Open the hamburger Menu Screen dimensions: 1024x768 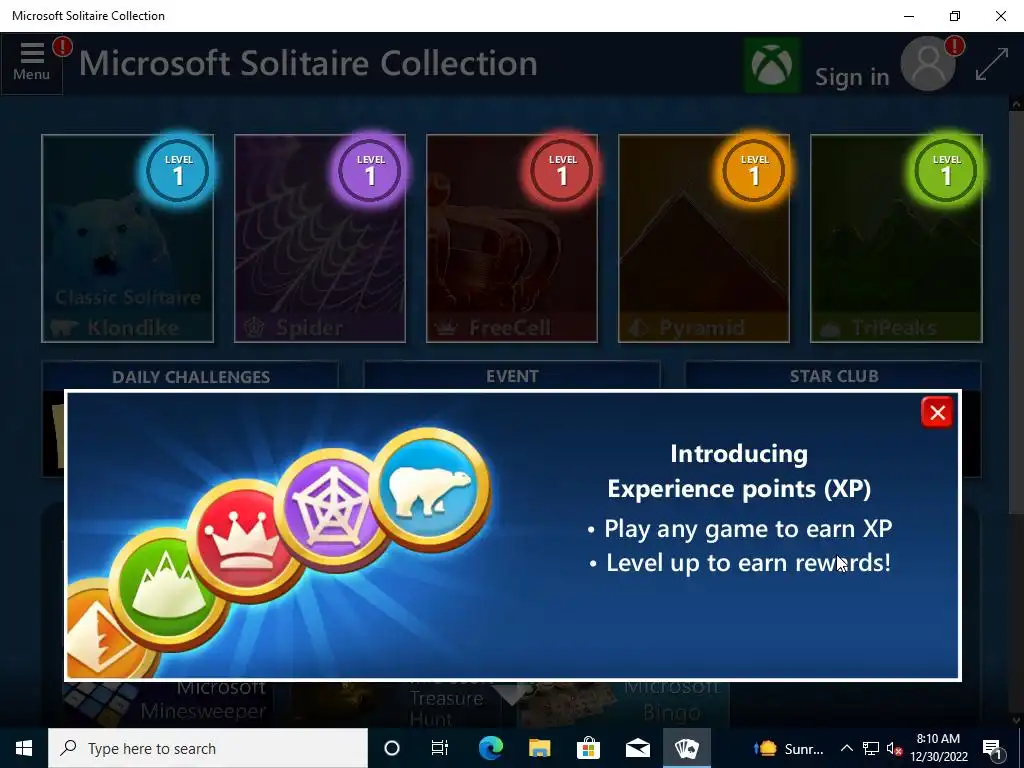pyautogui.click(x=31, y=63)
